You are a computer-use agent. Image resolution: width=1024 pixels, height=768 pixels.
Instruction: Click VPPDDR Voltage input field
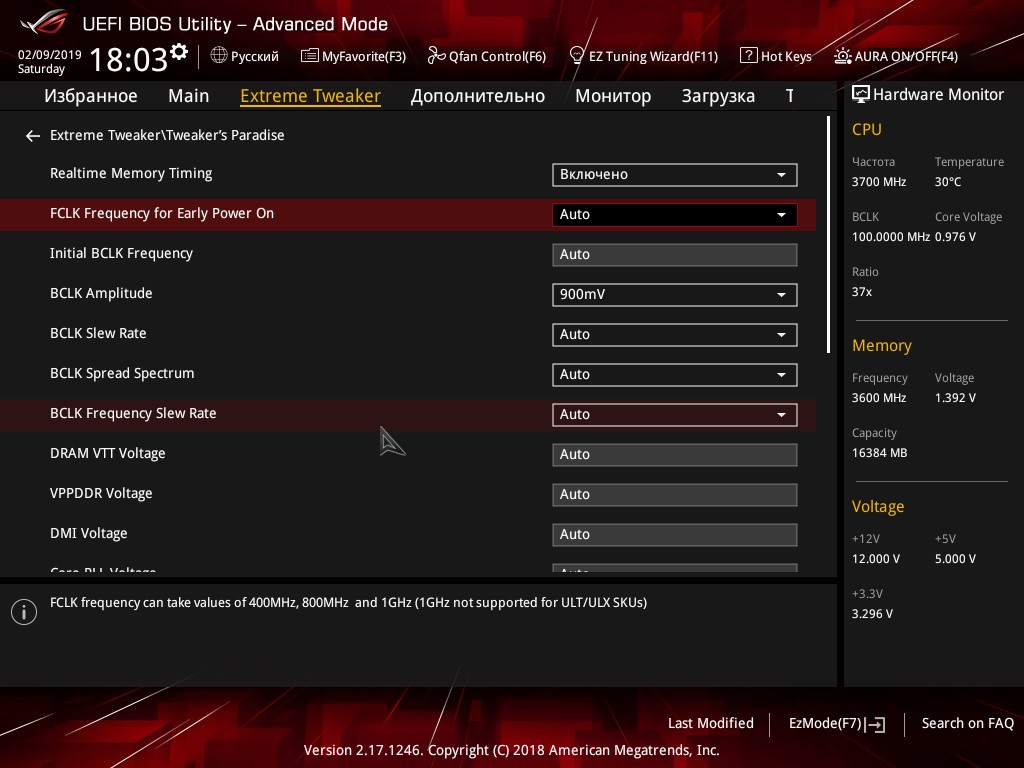pos(675,494)
